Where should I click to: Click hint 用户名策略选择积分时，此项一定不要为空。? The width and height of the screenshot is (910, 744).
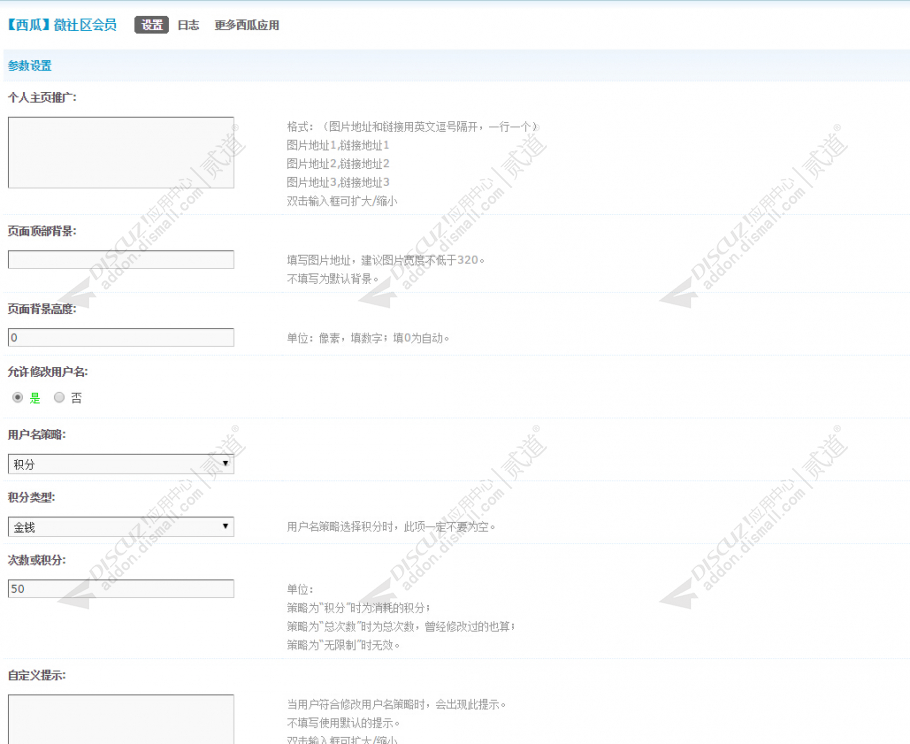391,527
